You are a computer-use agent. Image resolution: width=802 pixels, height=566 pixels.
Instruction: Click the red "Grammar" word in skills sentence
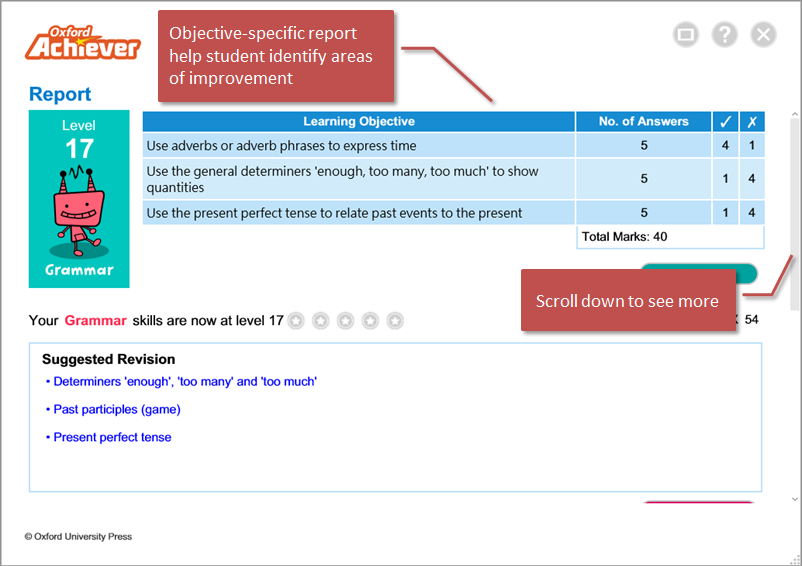click(95, 321)
